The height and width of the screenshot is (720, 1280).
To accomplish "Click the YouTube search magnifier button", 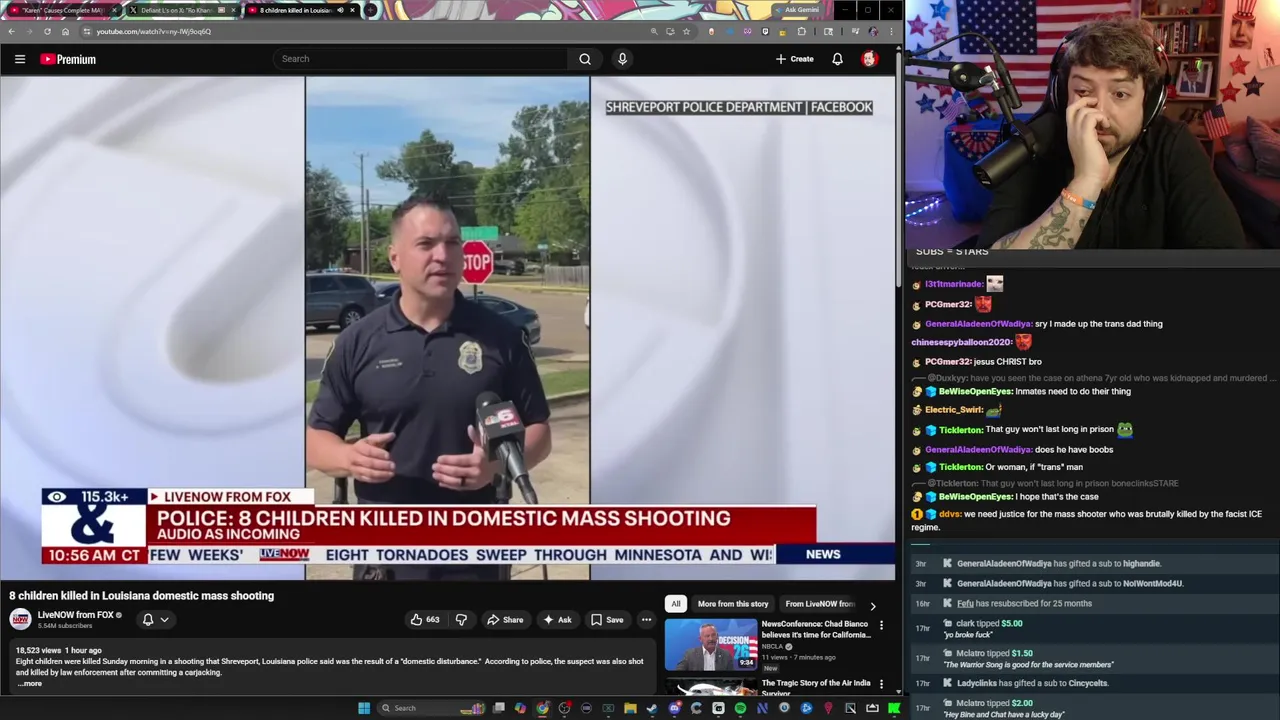I will (x=585, y=59).
